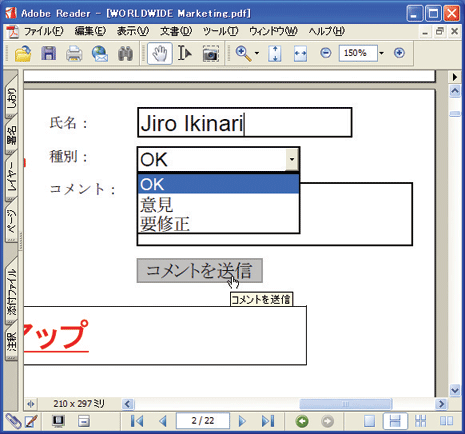
Task: Open the ファイル(F) menu
Action: point(44,31)
